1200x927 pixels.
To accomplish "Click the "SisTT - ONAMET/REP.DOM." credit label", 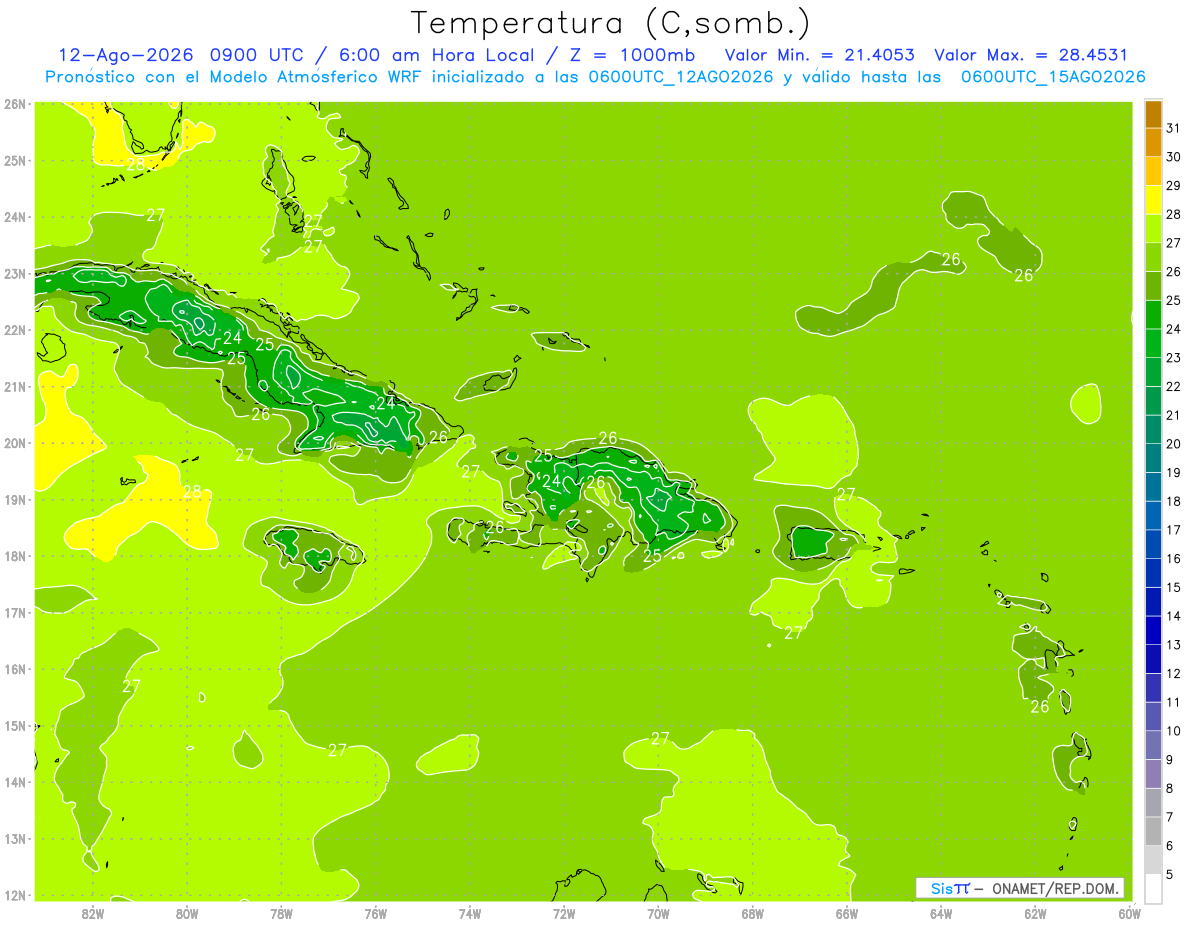I will coord(1020,888).
